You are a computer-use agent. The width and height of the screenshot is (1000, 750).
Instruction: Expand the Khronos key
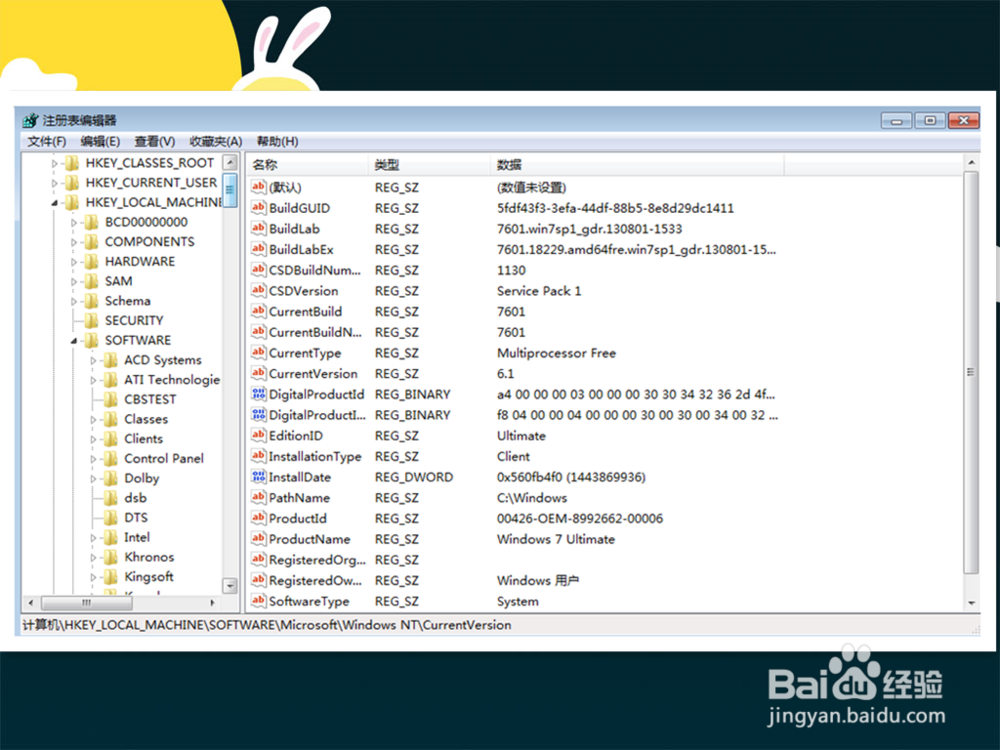tap(93, 557)
